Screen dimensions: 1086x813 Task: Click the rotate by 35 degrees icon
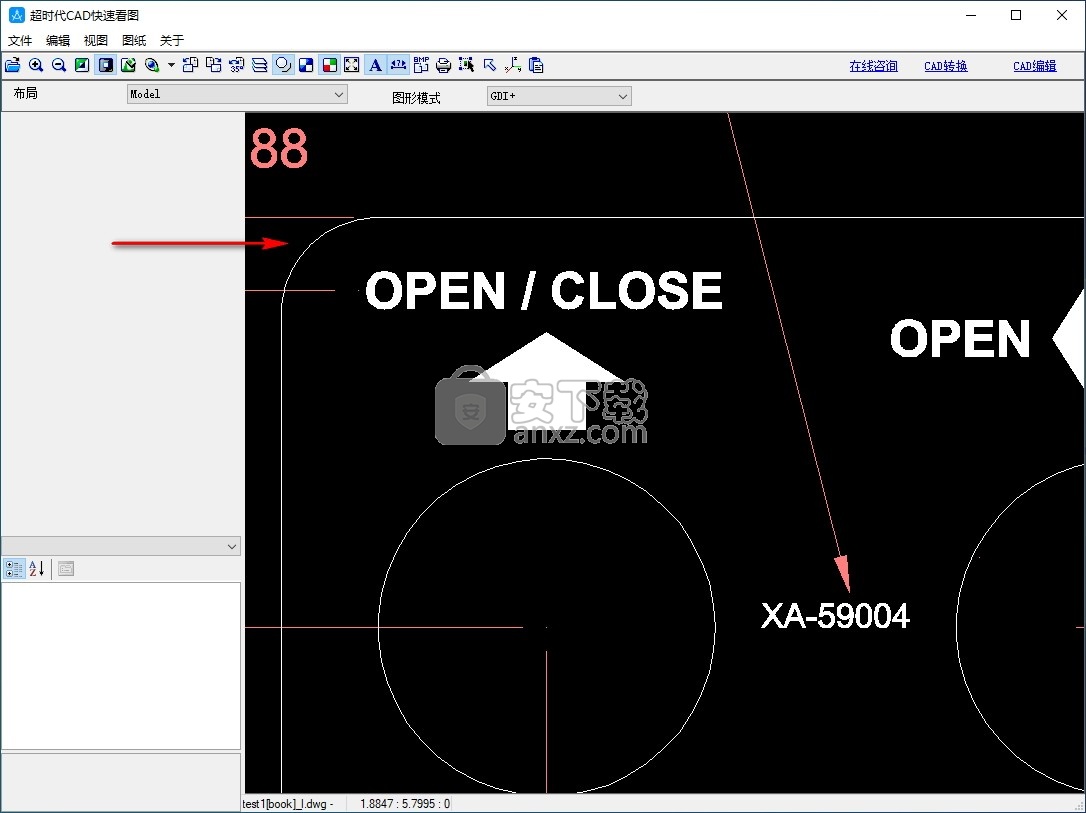[x=237, y=65]
